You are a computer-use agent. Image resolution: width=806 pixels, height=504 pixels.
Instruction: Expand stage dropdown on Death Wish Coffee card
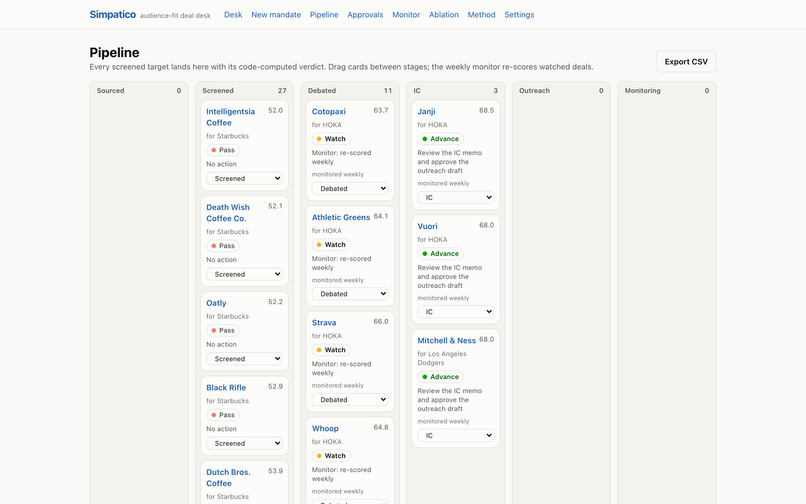[x=245, y=274]
